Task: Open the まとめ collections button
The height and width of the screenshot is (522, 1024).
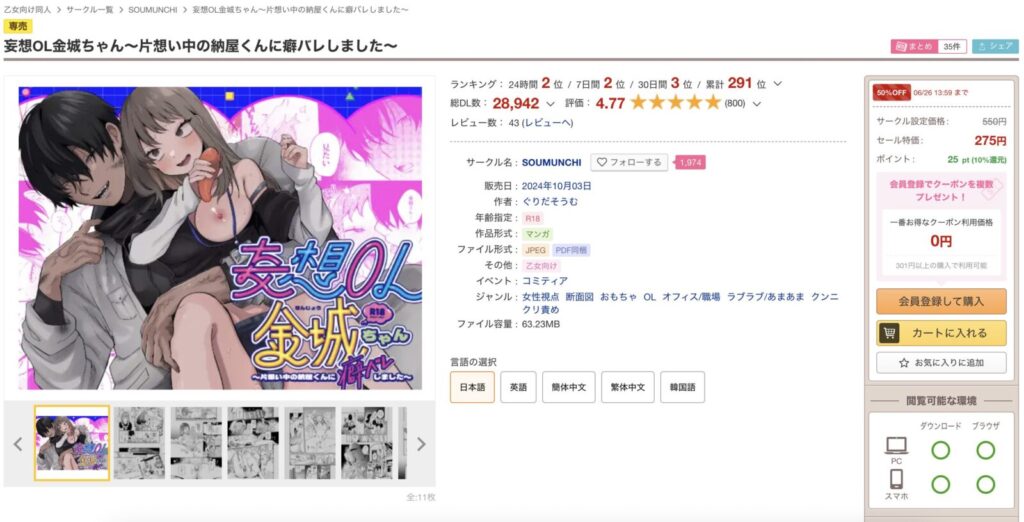Action: tap(929, 46)
